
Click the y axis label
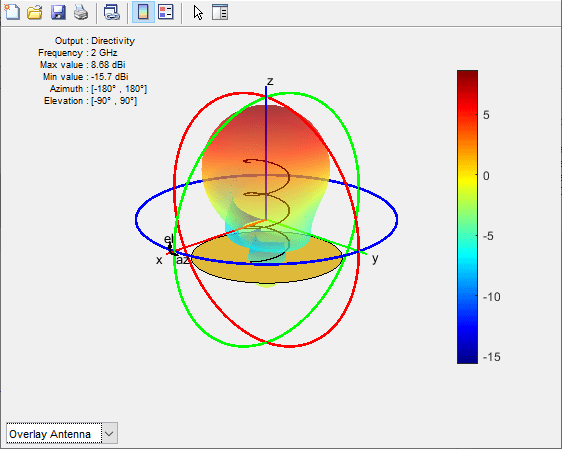(x=375, y=258)
